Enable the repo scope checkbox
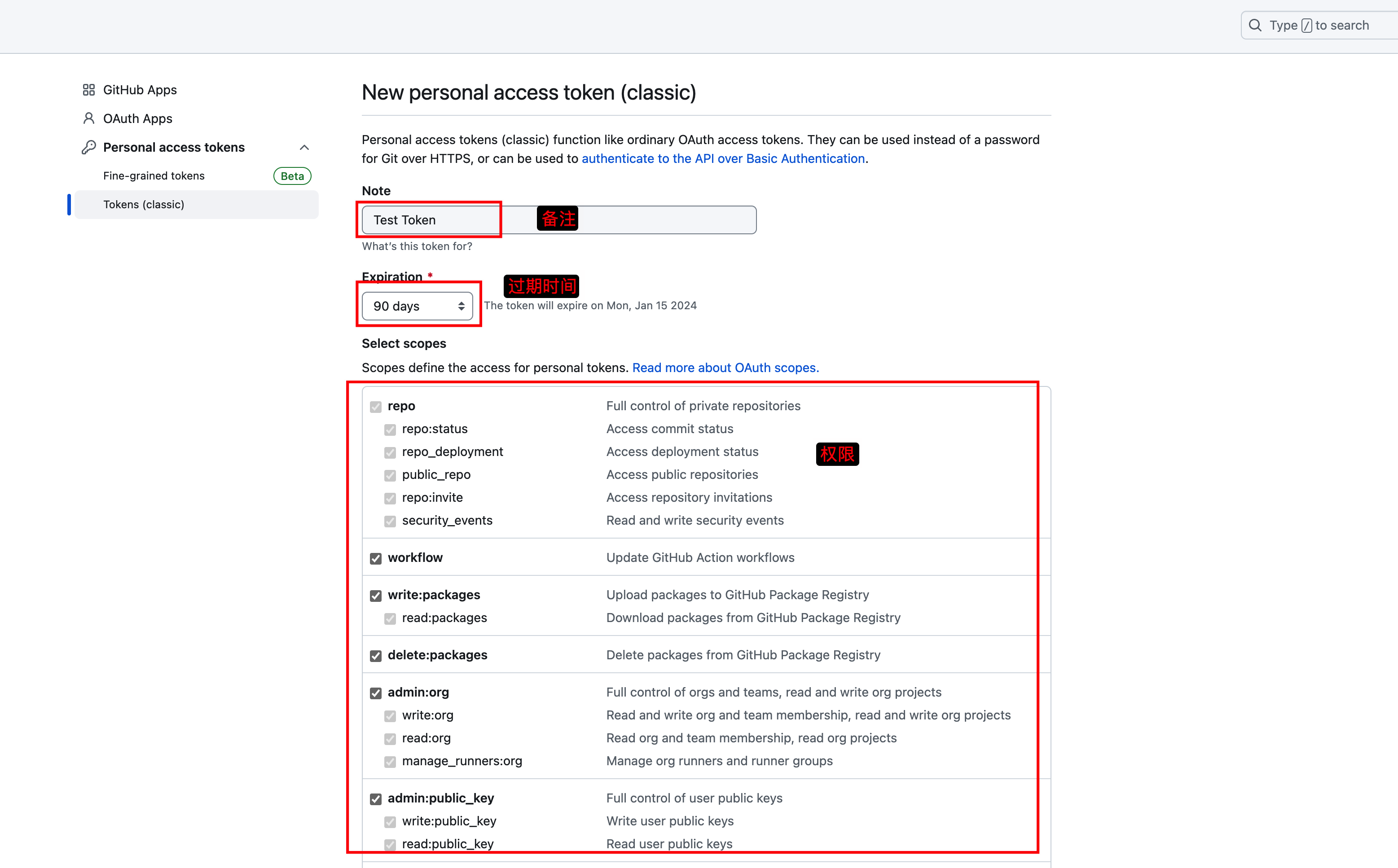This screenshot has height=868, width=1398. coord(375,407)
